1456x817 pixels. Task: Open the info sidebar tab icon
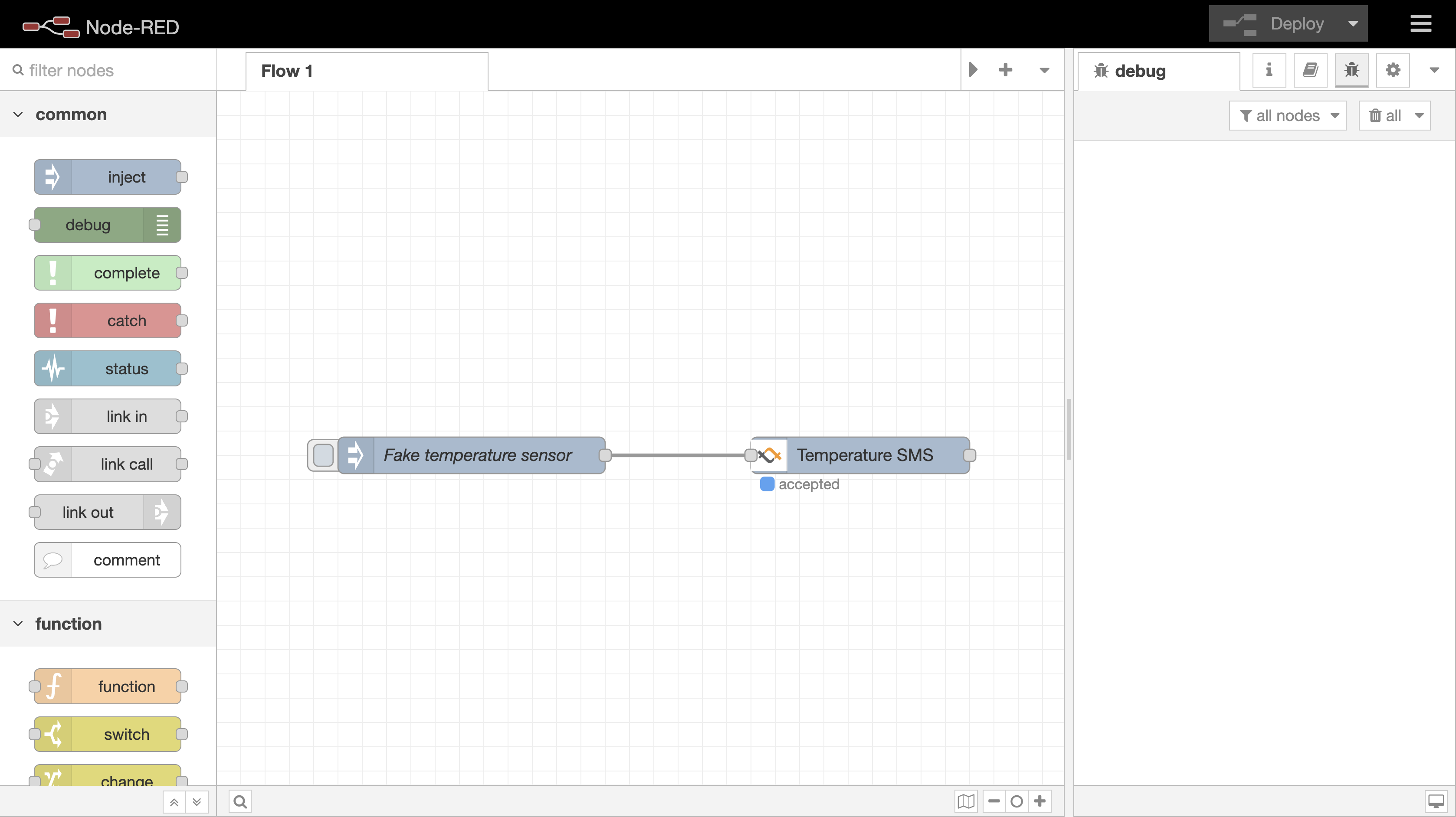[1269, 70]
